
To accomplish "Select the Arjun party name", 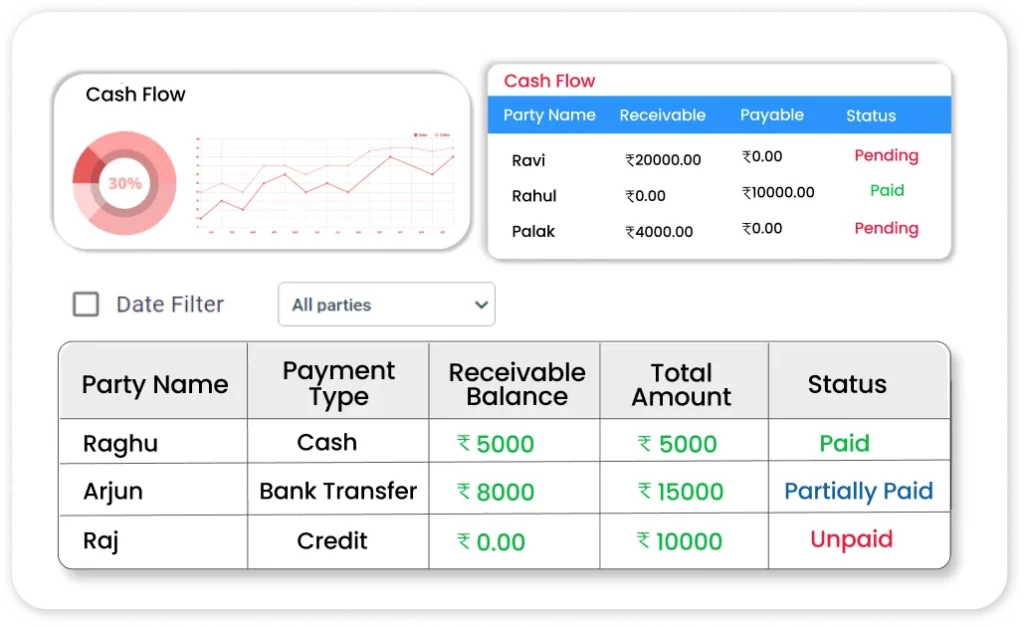I will click(112, 491).
